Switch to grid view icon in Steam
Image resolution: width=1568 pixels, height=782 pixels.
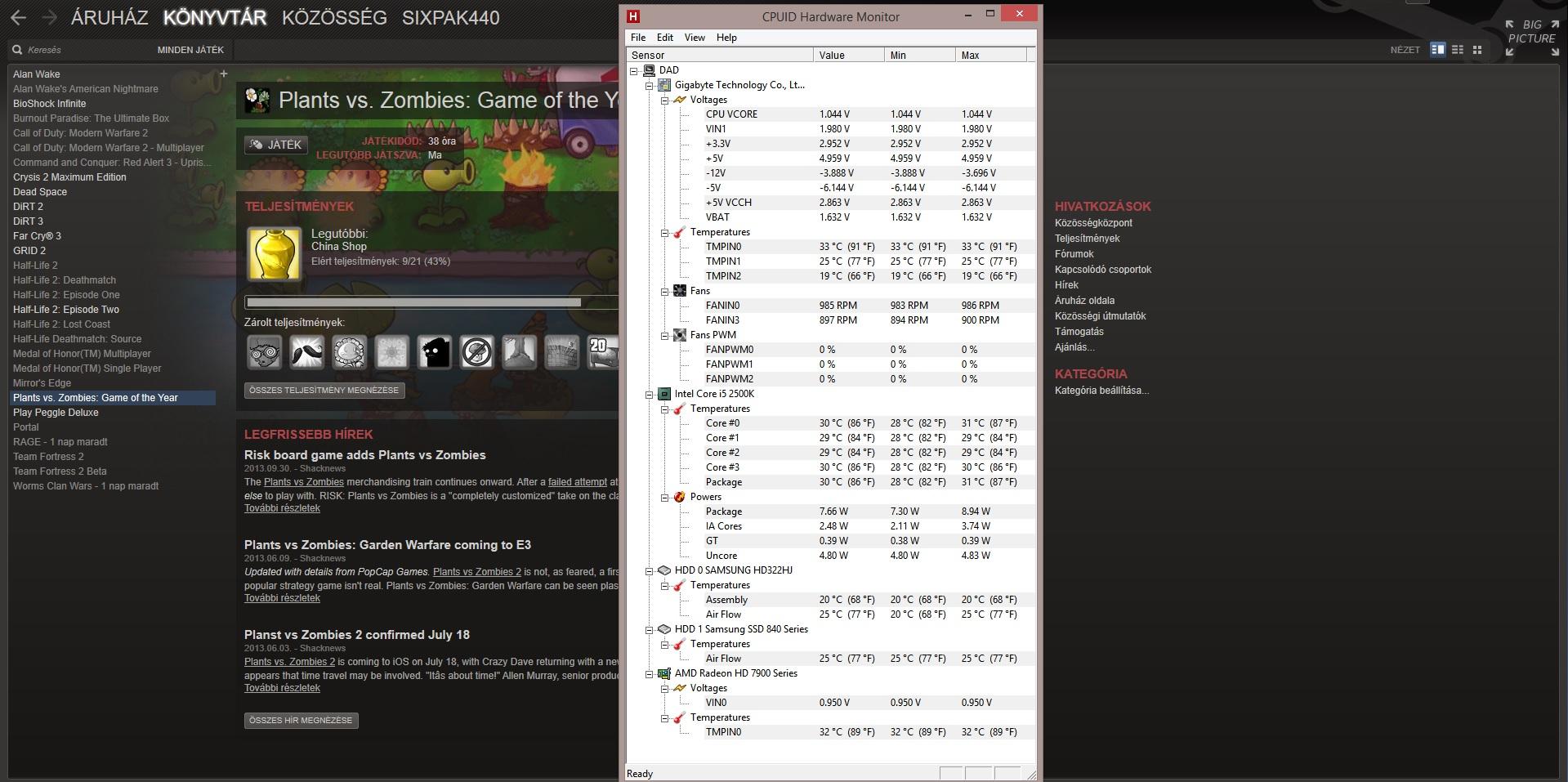1476,50
